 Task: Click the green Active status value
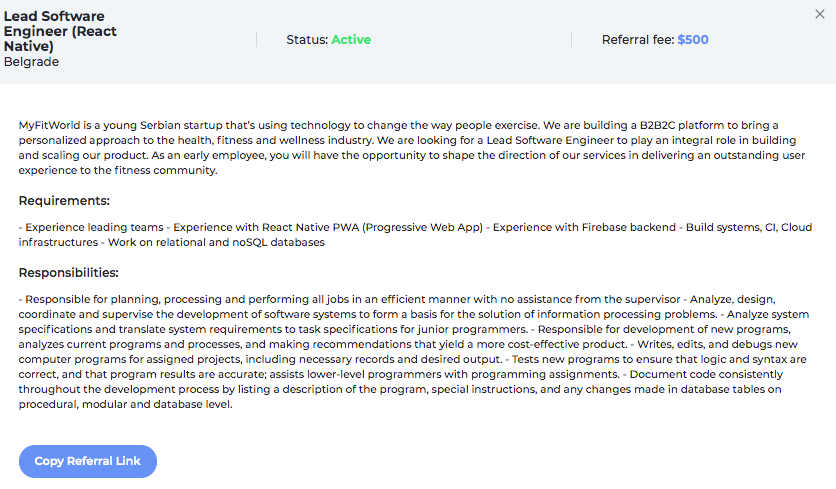pos(351,40)
